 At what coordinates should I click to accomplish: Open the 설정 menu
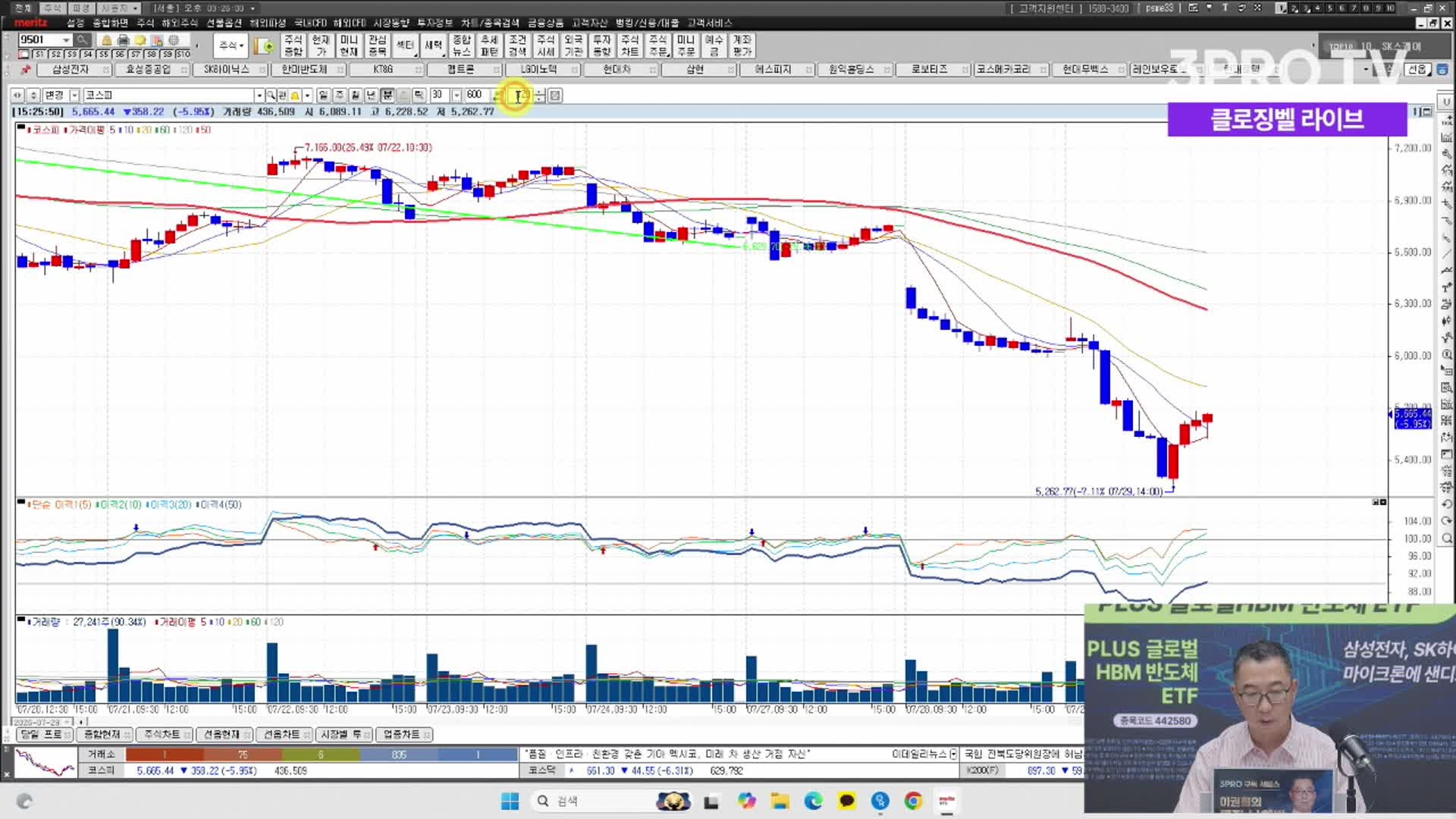[75, 23]
